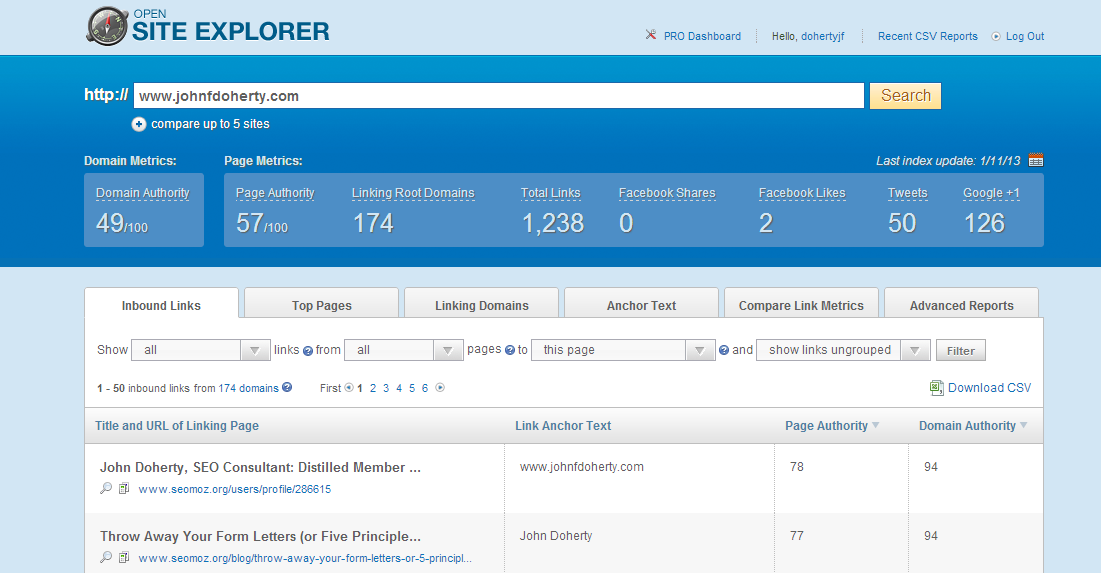Open the PRO Dashboard link
The width and height of the screenshot is (1101, 573).
point(702,37)
